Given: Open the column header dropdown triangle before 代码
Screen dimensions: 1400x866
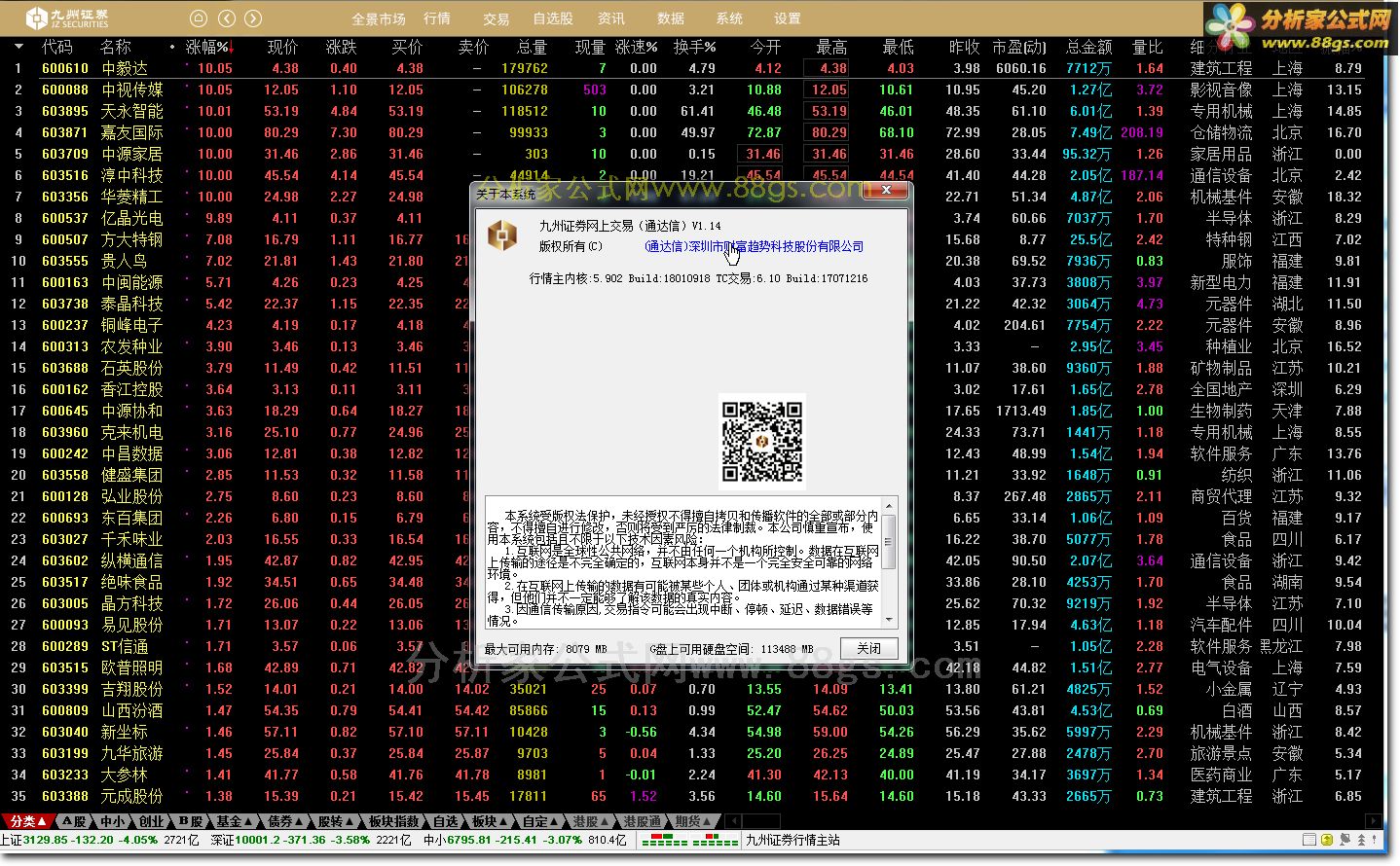Looking at the screenshot, I should point(18,46).
